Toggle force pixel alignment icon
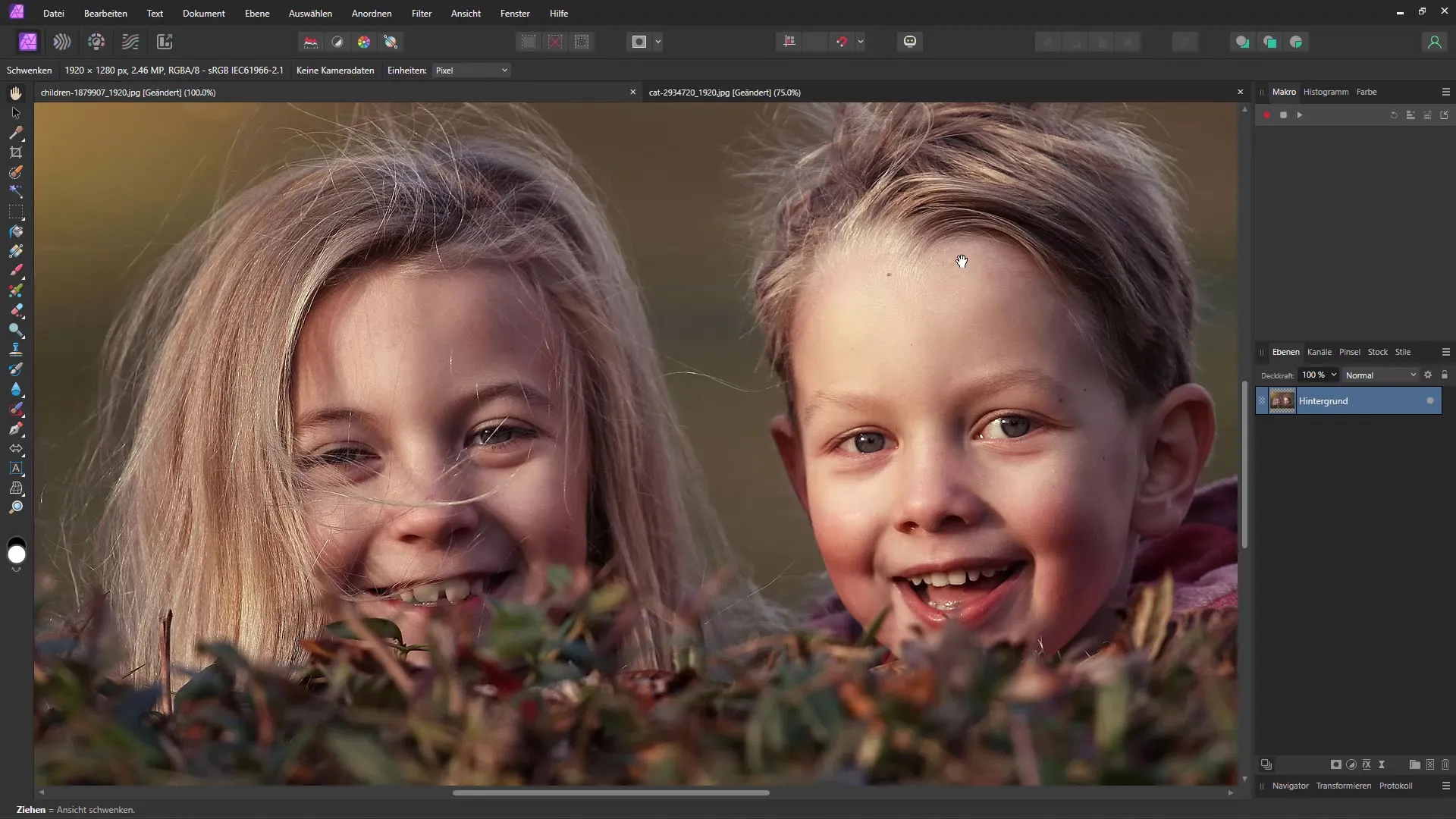 point(789,42)
